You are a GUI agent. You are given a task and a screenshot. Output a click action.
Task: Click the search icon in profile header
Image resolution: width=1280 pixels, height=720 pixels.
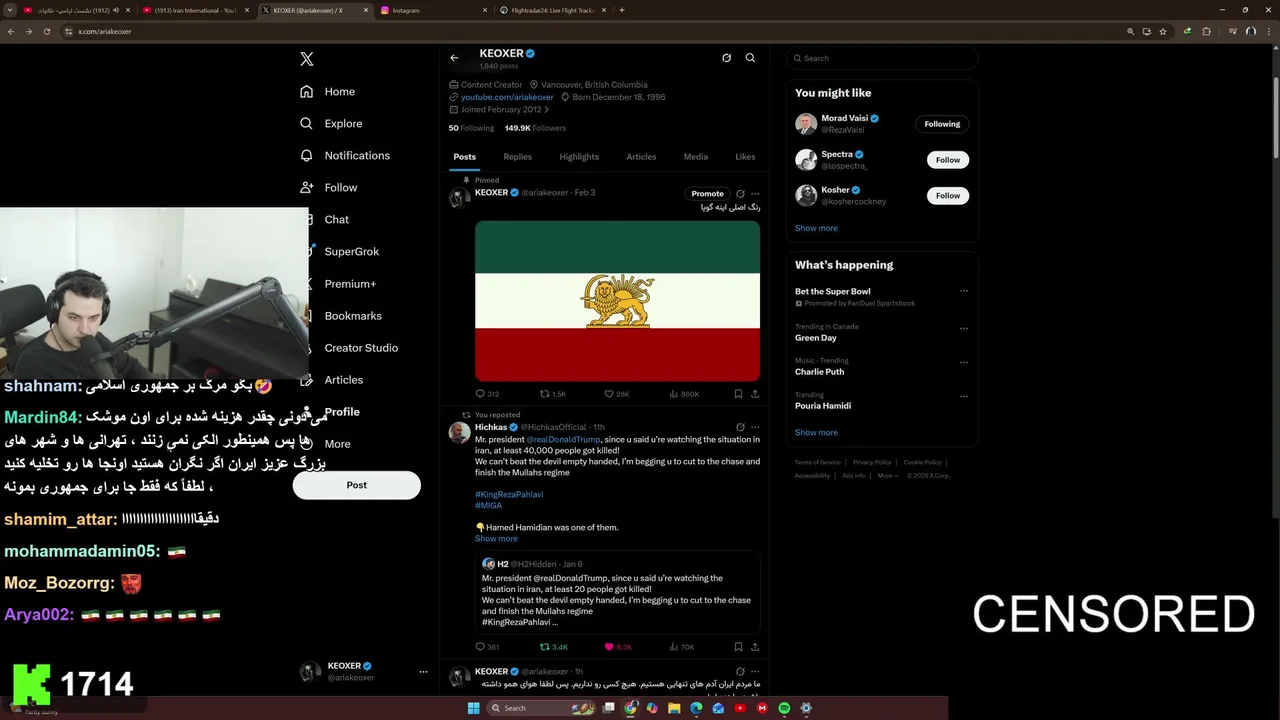pos(750,58)
